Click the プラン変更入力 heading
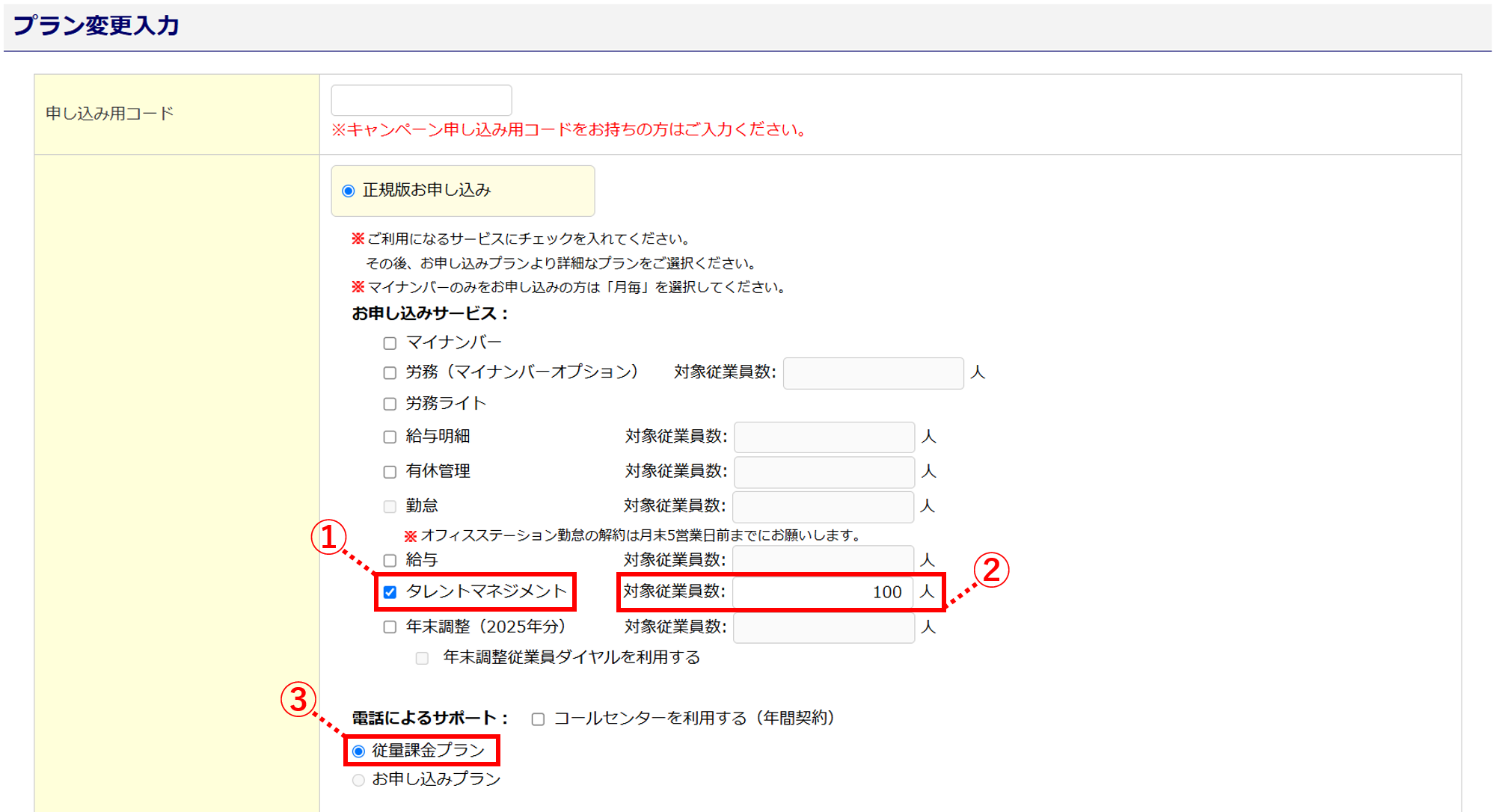Image resolution: width=1496 pixels, height=812 pixels. pos(96,25)
